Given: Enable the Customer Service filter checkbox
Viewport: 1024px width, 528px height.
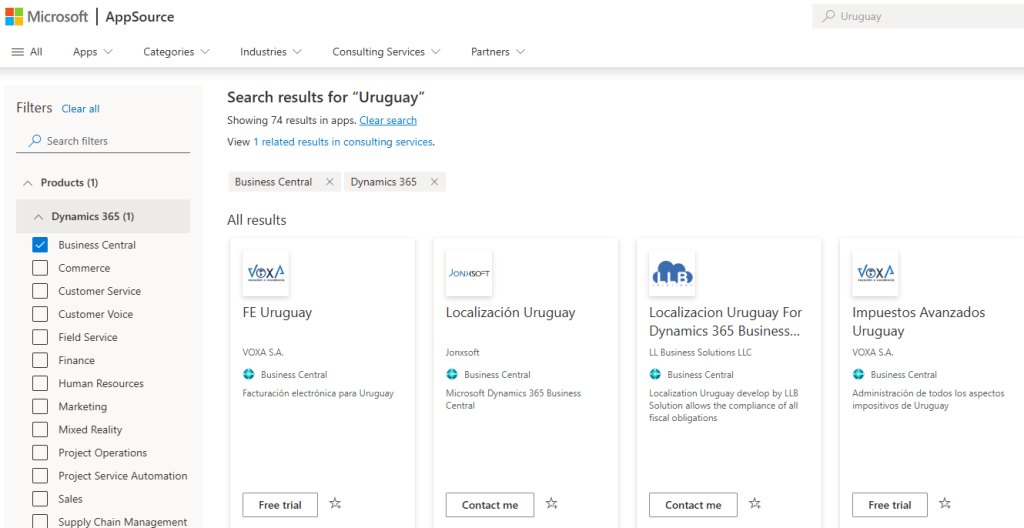Looking at the screenshot, I should coord(40,291).
